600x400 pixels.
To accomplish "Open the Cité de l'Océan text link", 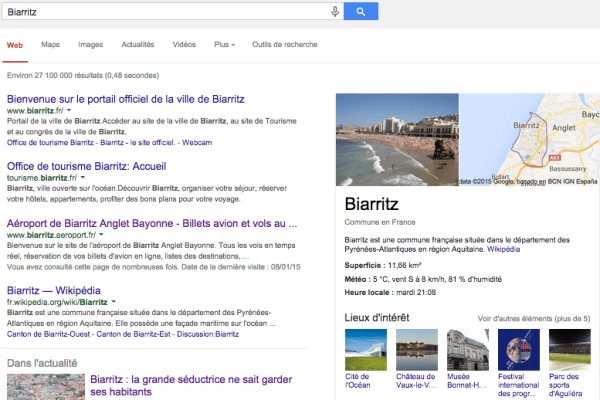I will click(x=358, y=381).
